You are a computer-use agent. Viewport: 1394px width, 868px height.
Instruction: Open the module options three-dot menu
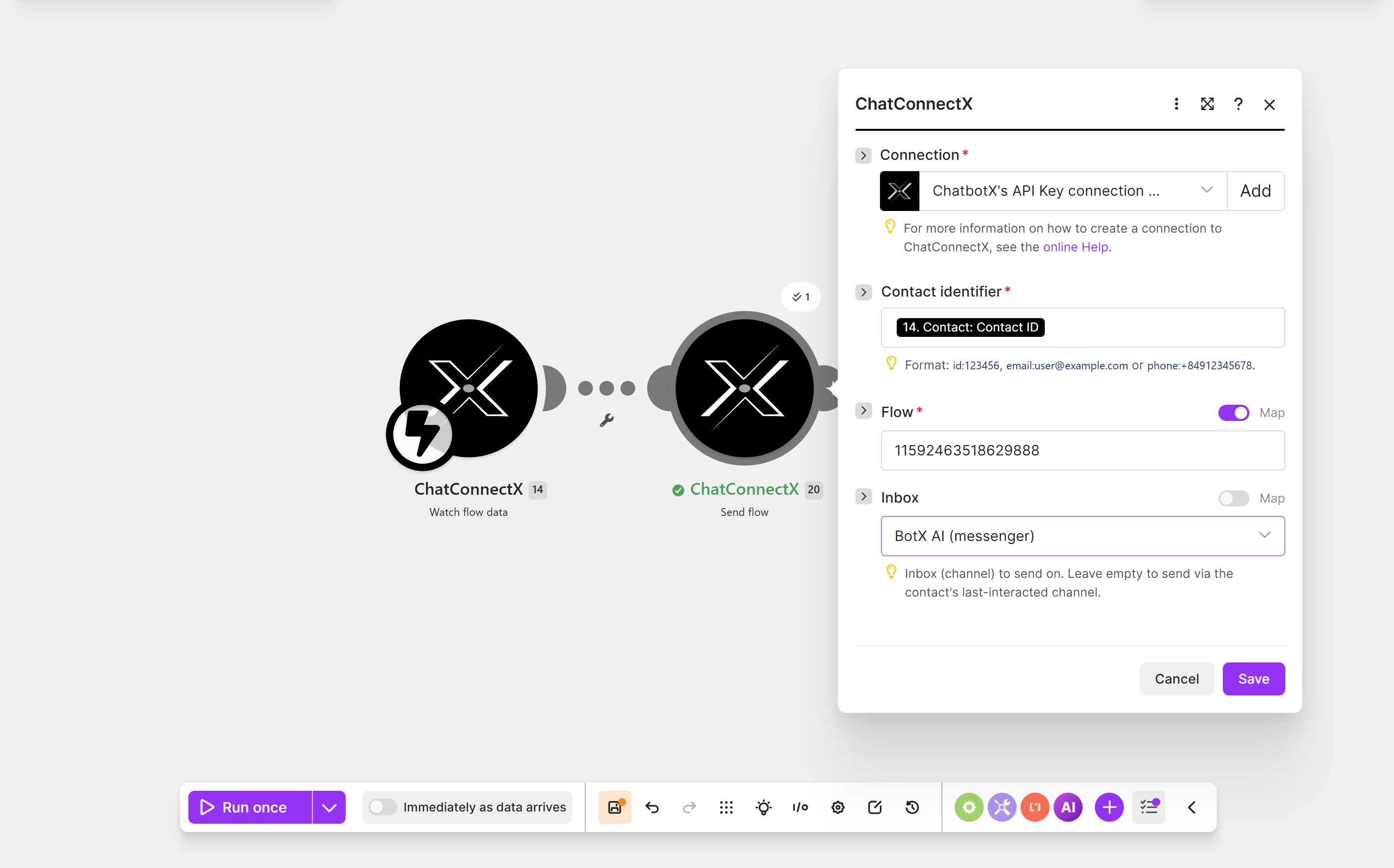[1176, 104]
